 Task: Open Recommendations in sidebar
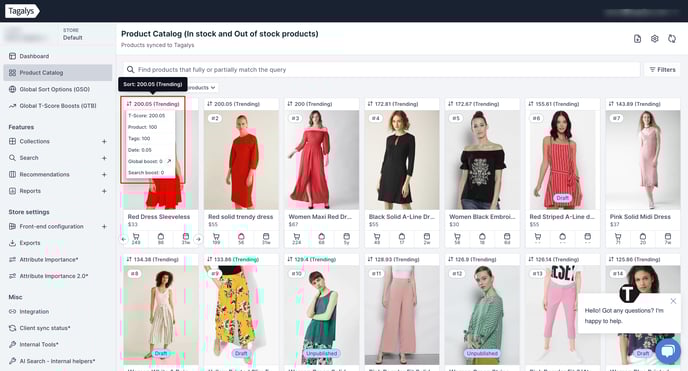pyautogui.click(x=44, y=175)
